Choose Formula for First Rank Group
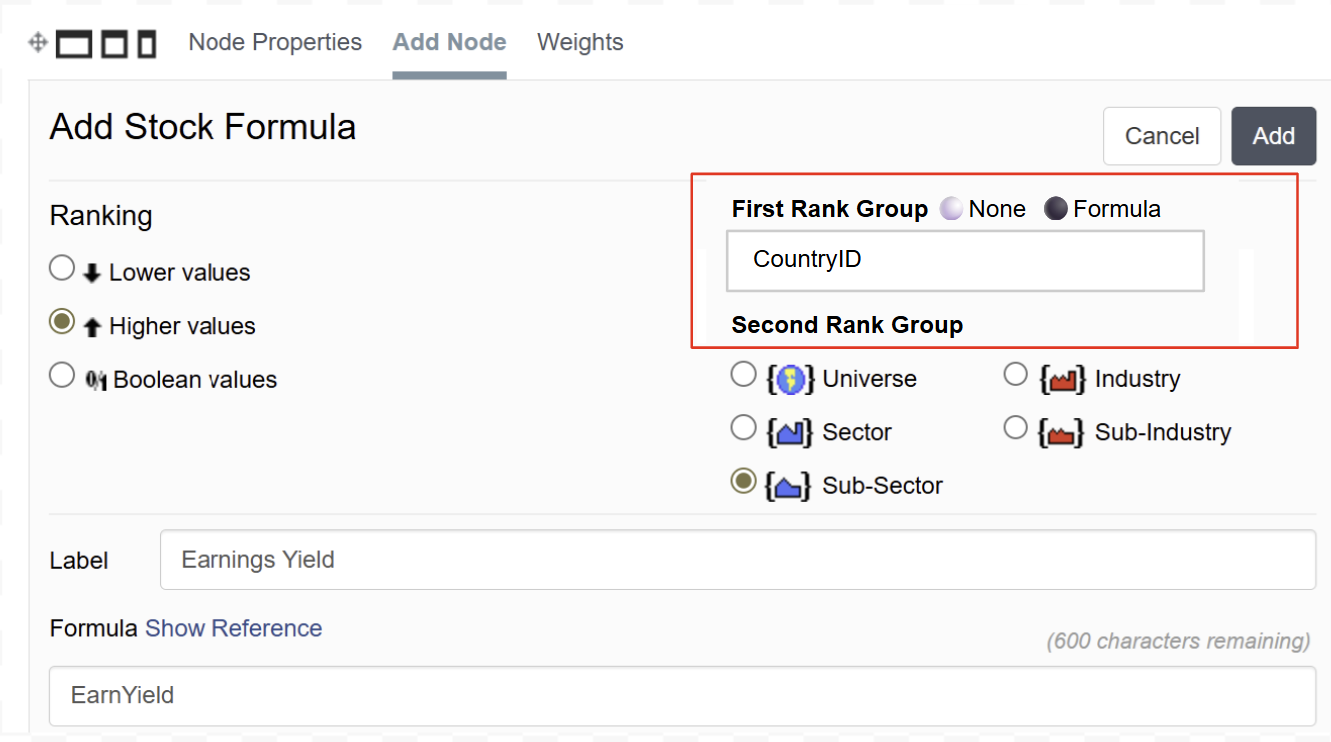 point(1056,209)
